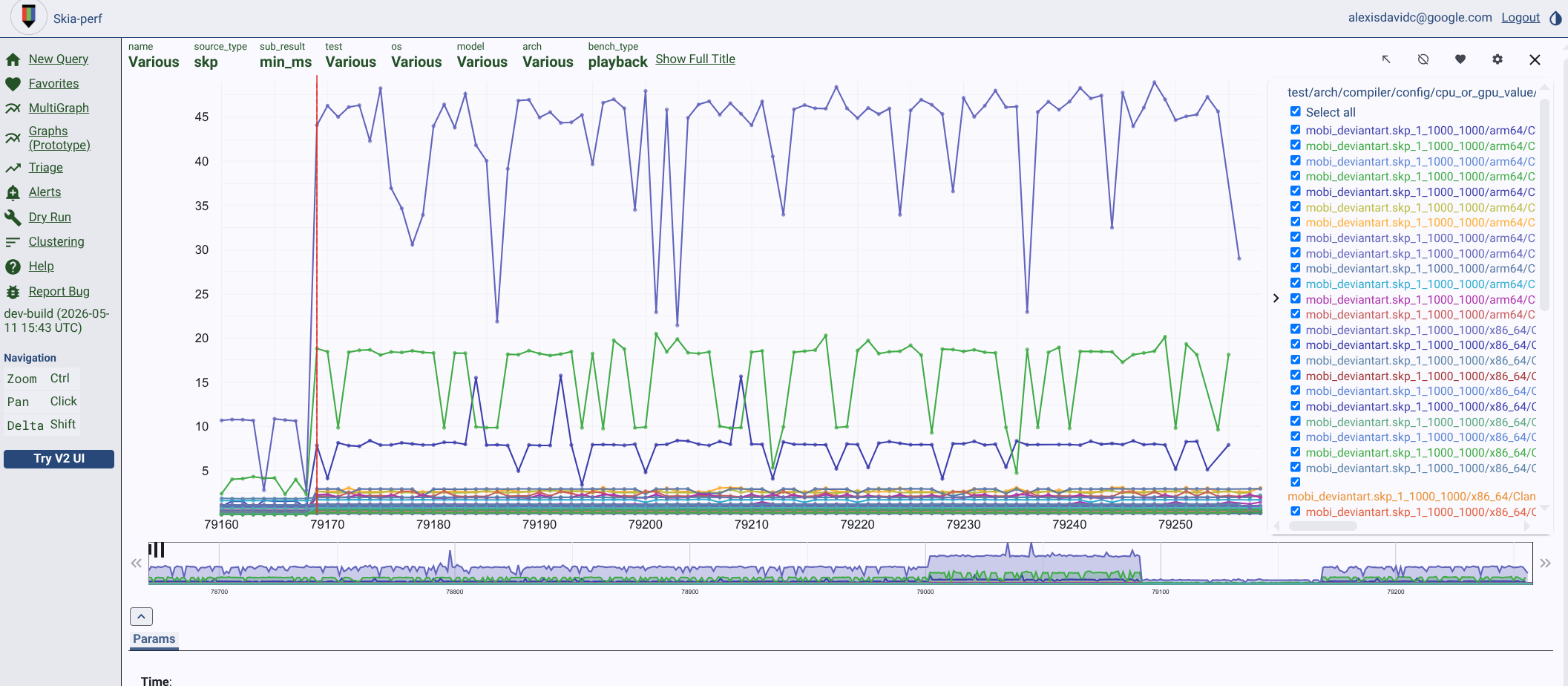This screenshot has width=1568, height=686.
Task: Click the legend scroll-up triangle
Action: pos(1545,88)
